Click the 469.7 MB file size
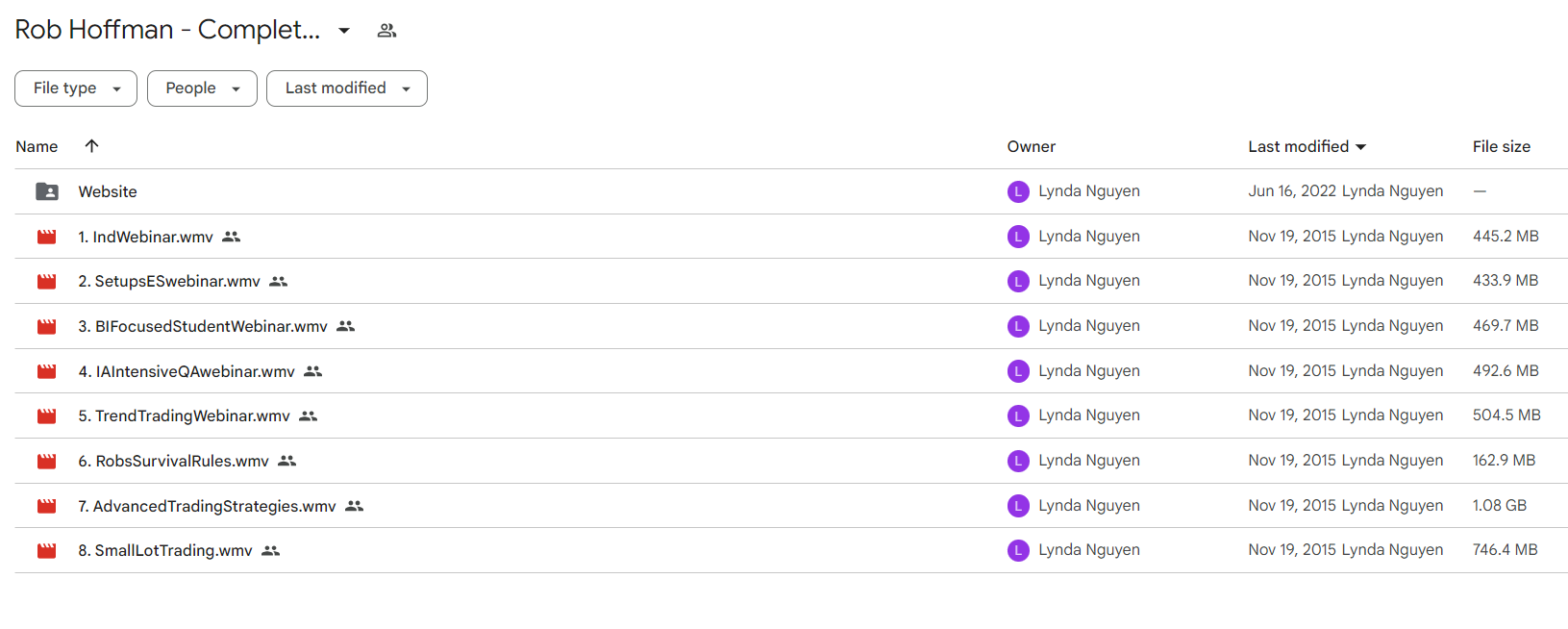1568x629 pixels. 1506,326
